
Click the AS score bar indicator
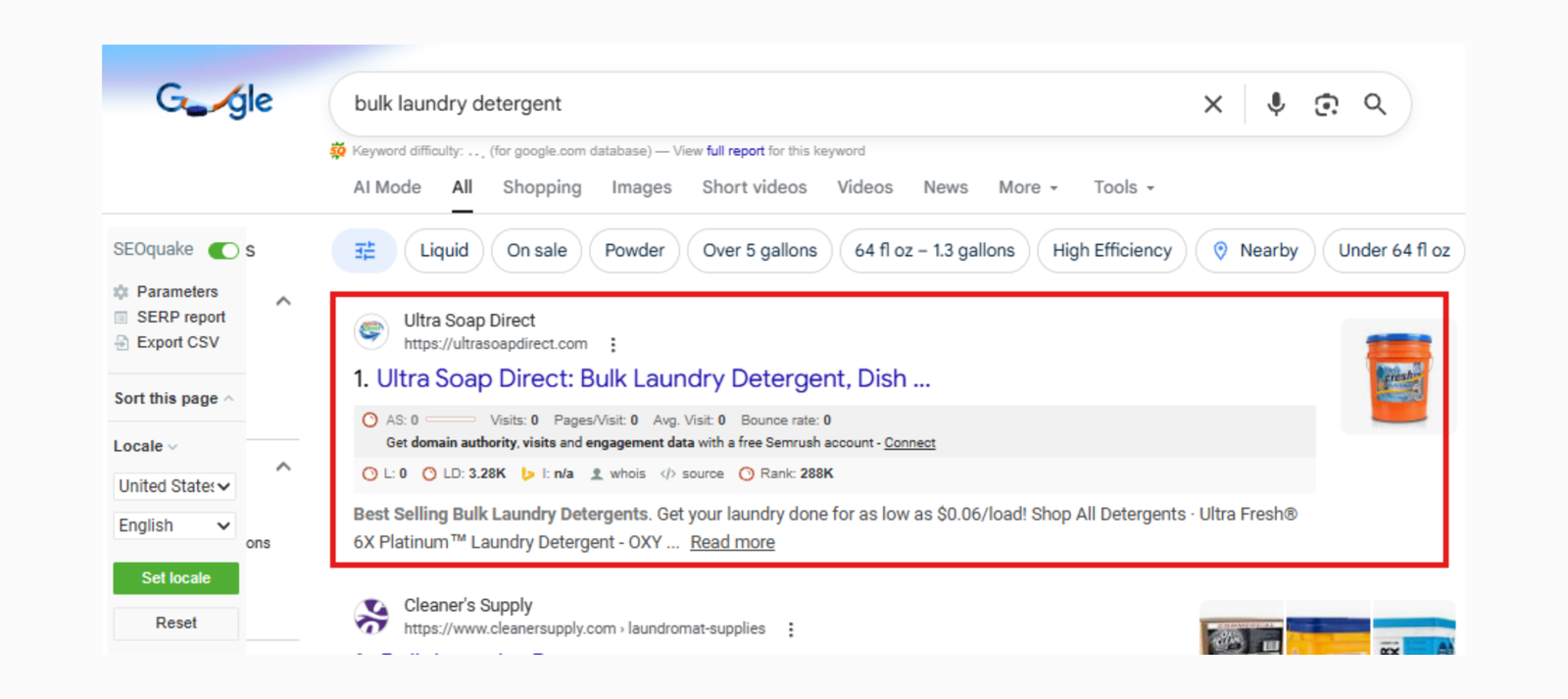(x=450, y=420)
